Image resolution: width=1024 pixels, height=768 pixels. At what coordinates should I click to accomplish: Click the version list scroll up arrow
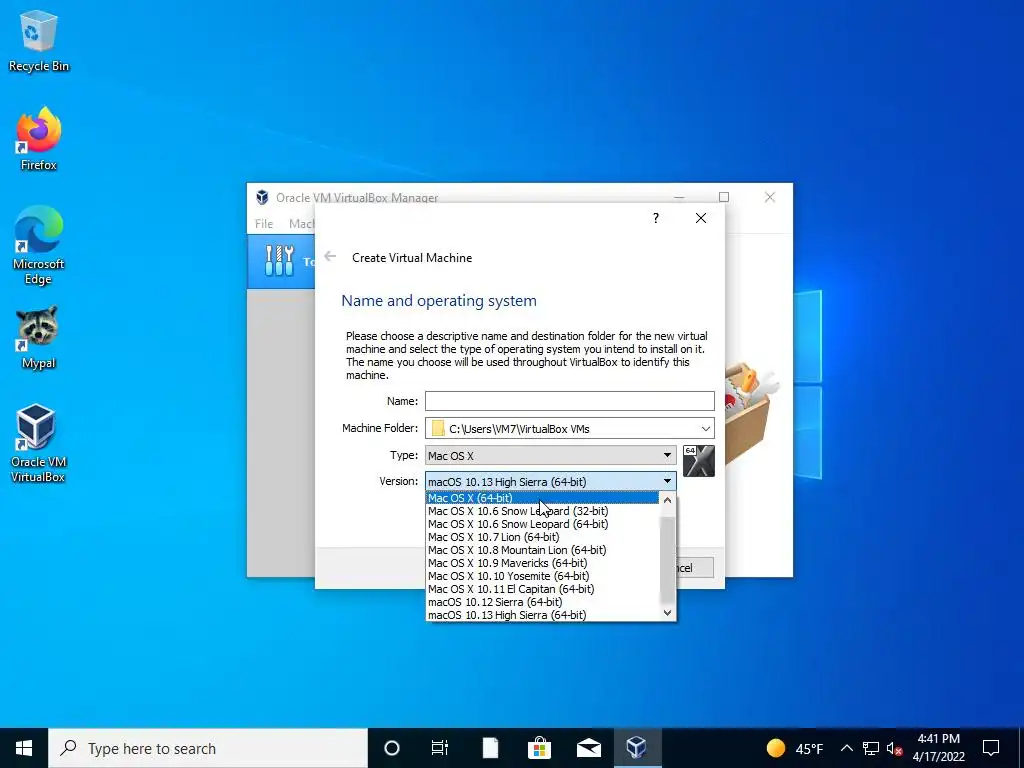(667, 500)
